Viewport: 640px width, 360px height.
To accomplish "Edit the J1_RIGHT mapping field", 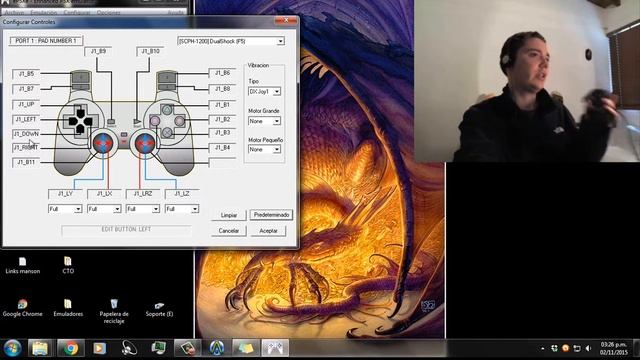I will pos(26,148).
